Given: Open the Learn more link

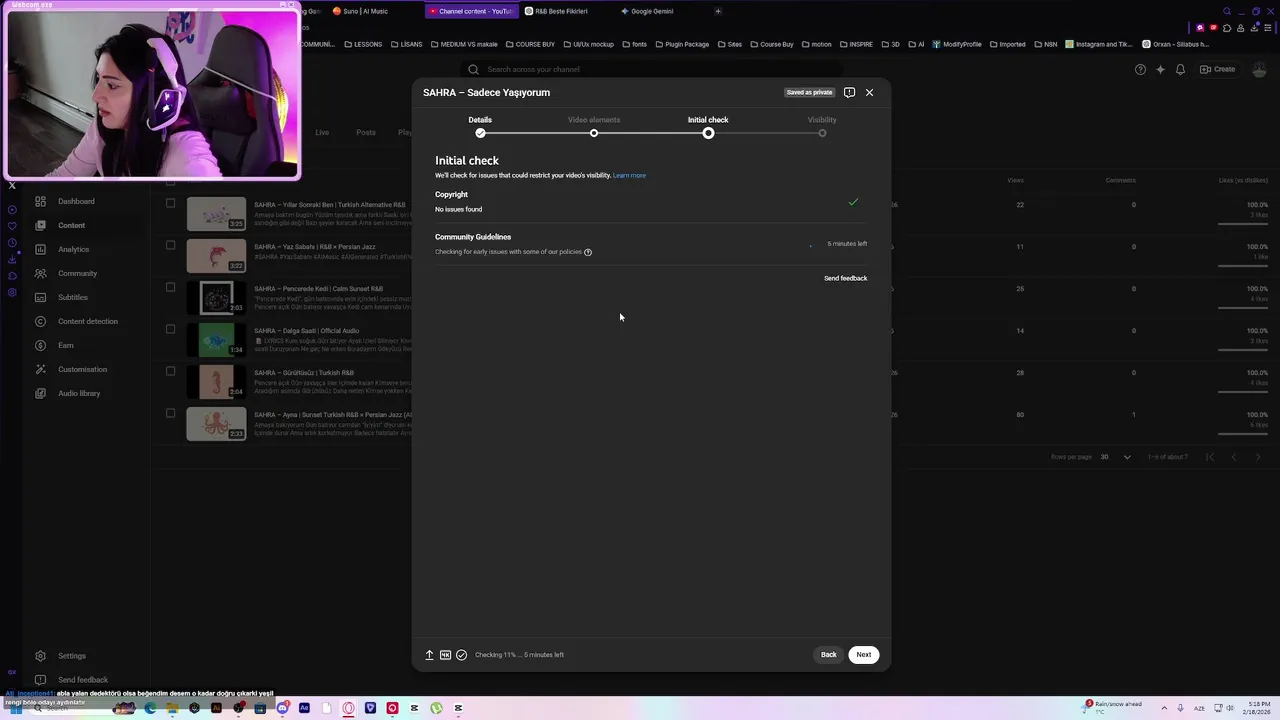Looking at the screenshot, I should tap(629, 175).
